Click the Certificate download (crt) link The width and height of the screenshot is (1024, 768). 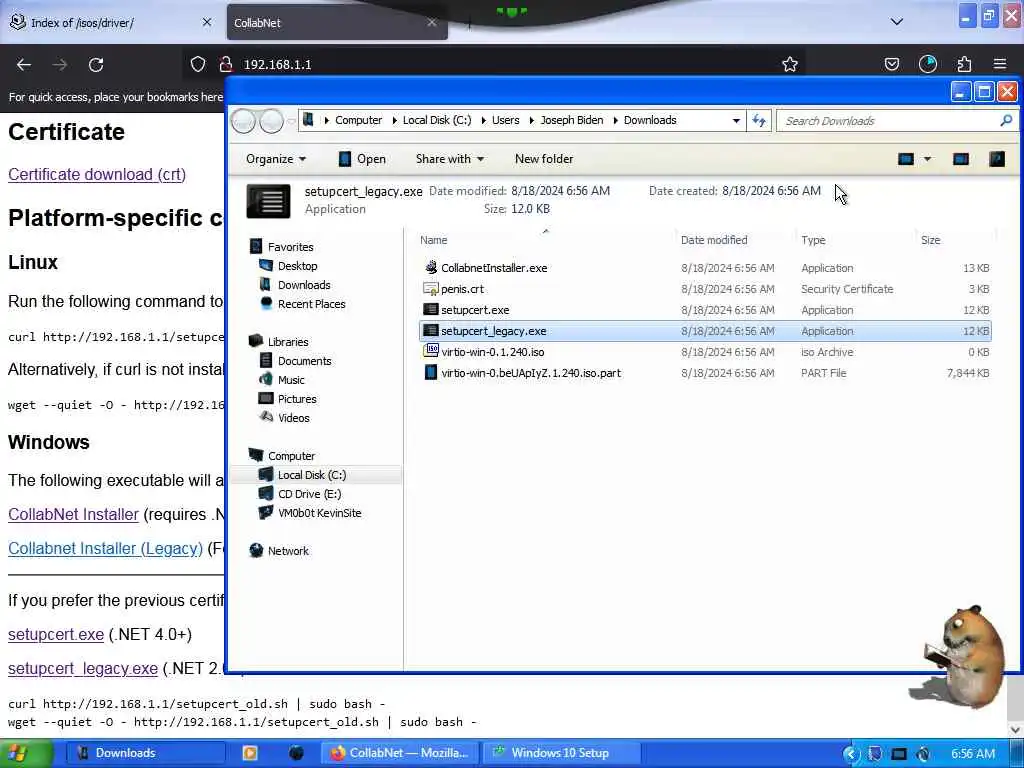click(97, 174)
